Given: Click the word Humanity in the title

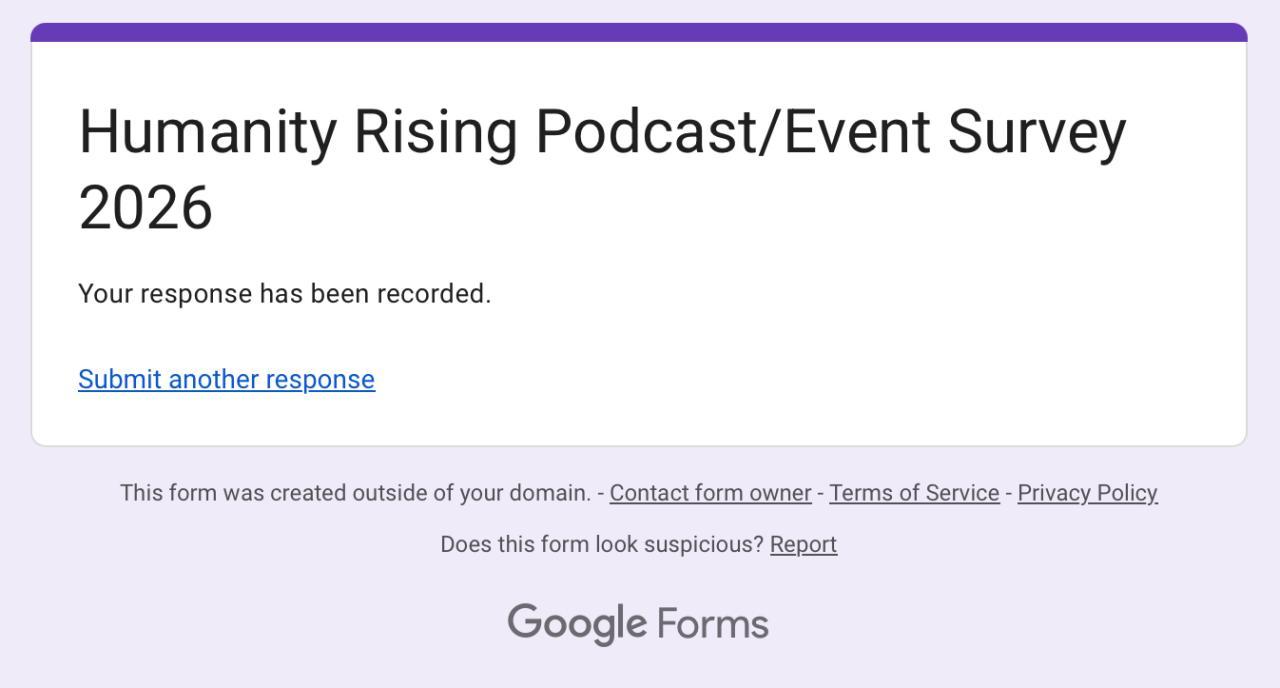Looking at the screenshot, I should click(207, 132).
